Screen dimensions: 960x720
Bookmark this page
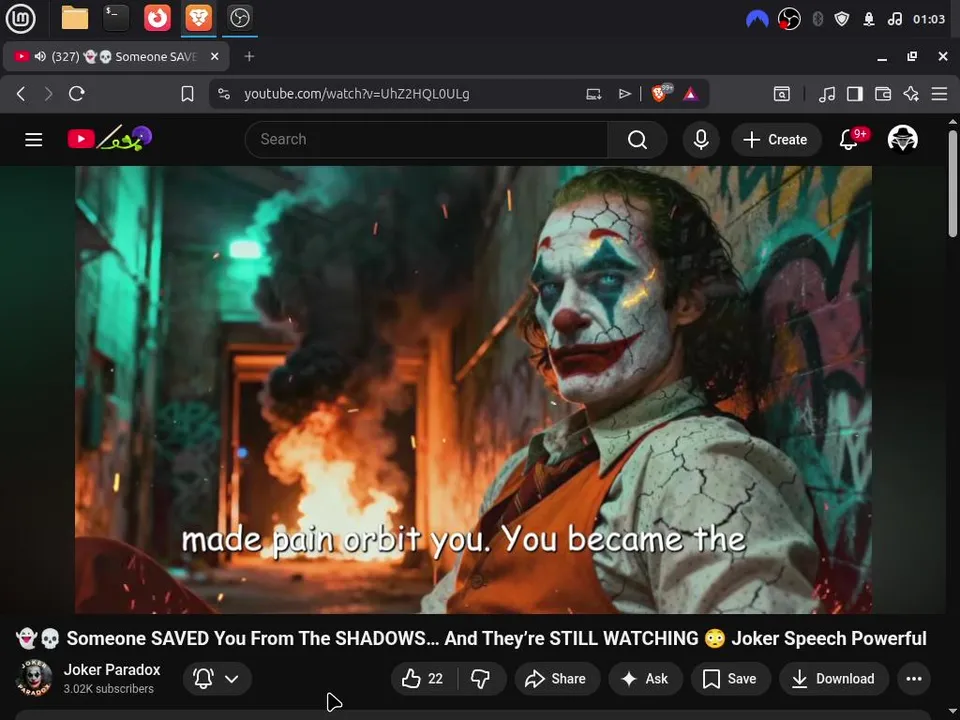coord(187,94)
